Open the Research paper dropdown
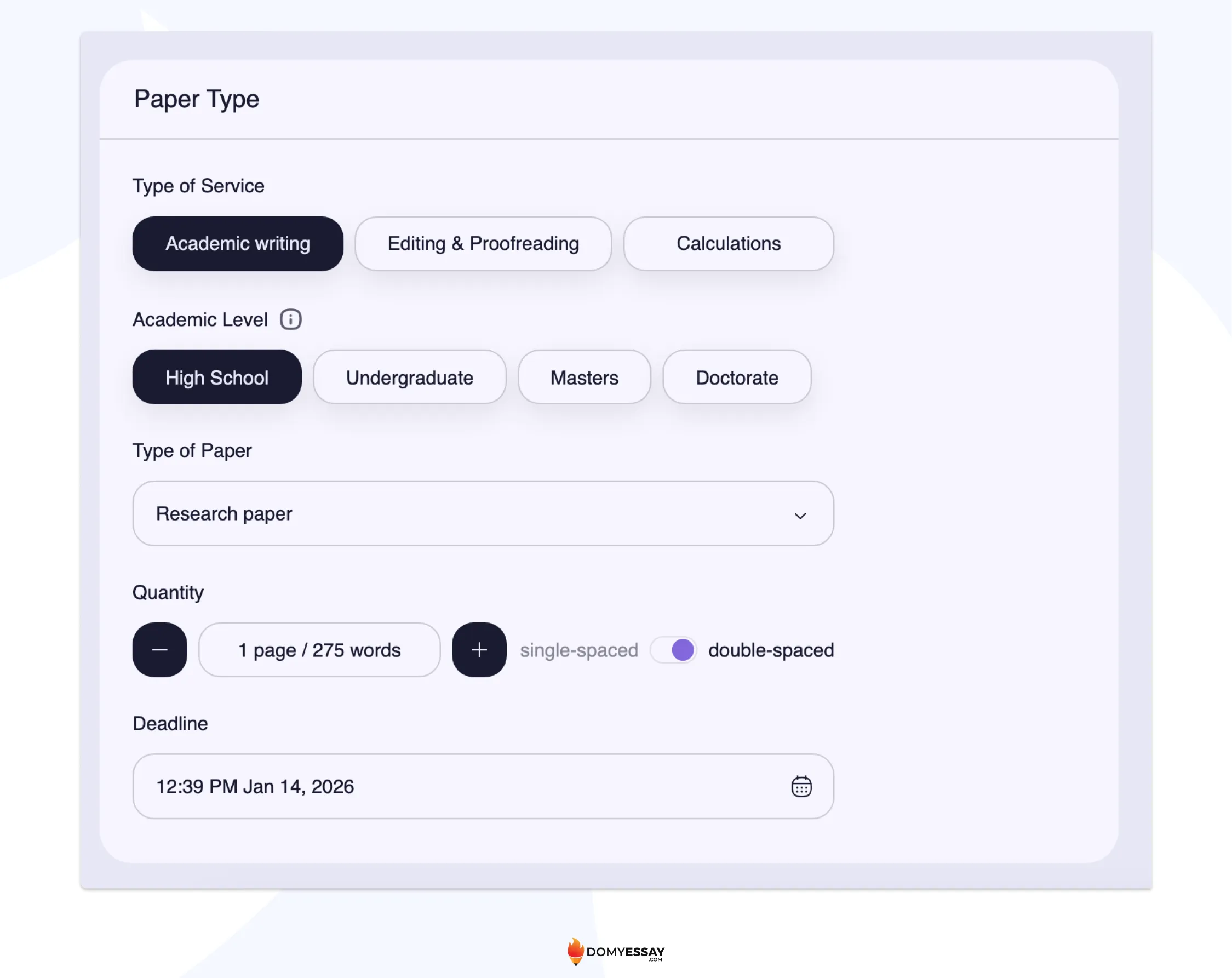The image size is (1232, 978). point(457,514)
